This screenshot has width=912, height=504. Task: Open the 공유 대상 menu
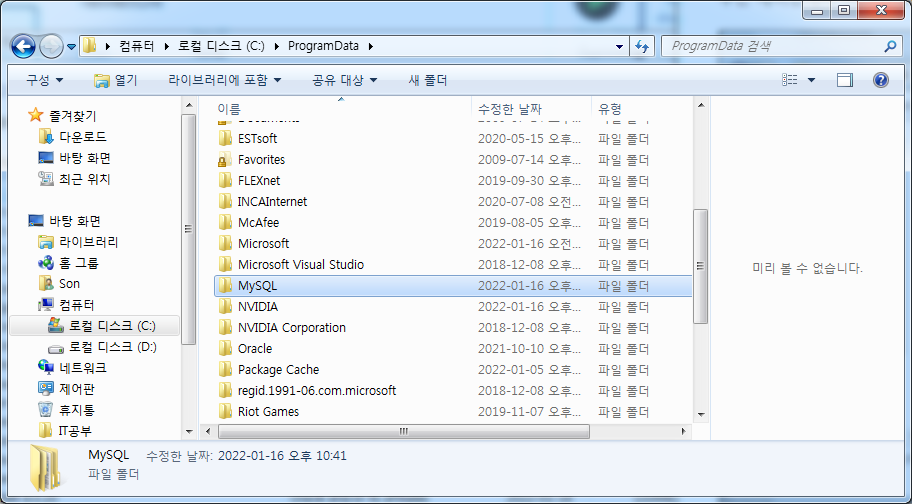click(x=345, y=80)
